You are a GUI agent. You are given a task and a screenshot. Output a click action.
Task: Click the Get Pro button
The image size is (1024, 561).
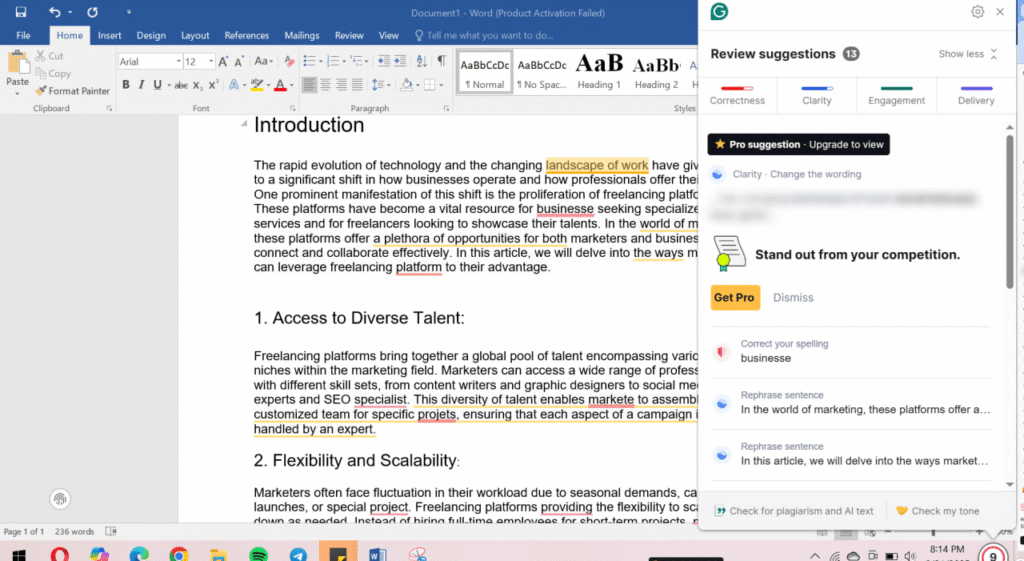pos(735,297)
